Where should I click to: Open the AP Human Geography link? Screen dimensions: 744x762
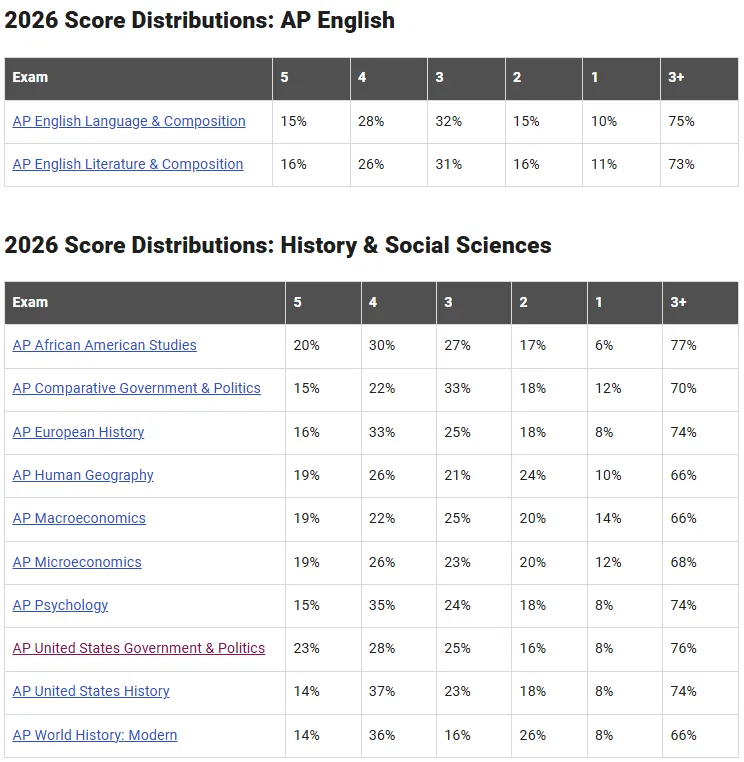[x=83, y=475]
